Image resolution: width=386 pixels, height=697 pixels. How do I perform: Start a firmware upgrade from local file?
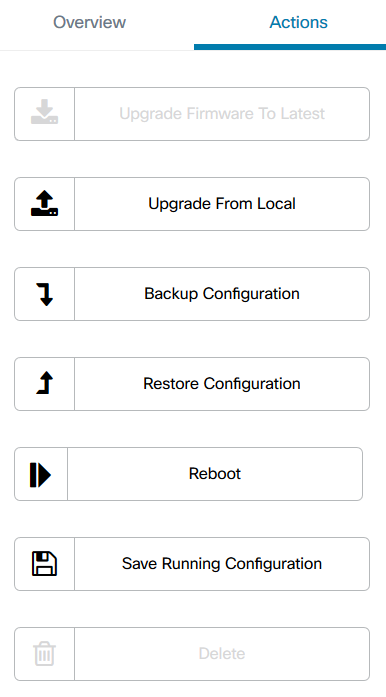tap(192, 204)
